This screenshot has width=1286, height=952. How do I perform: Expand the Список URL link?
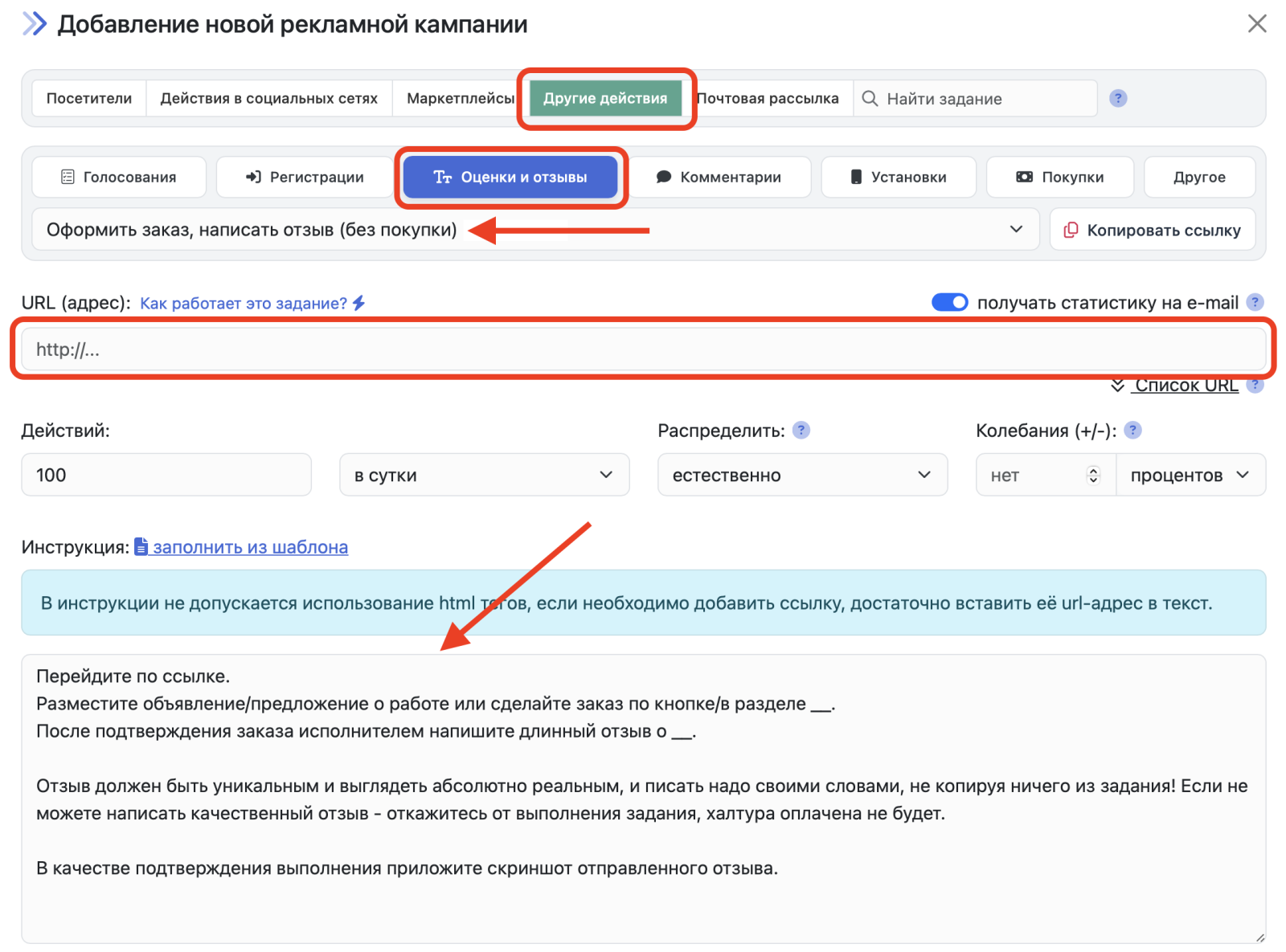pos(1186,386)
